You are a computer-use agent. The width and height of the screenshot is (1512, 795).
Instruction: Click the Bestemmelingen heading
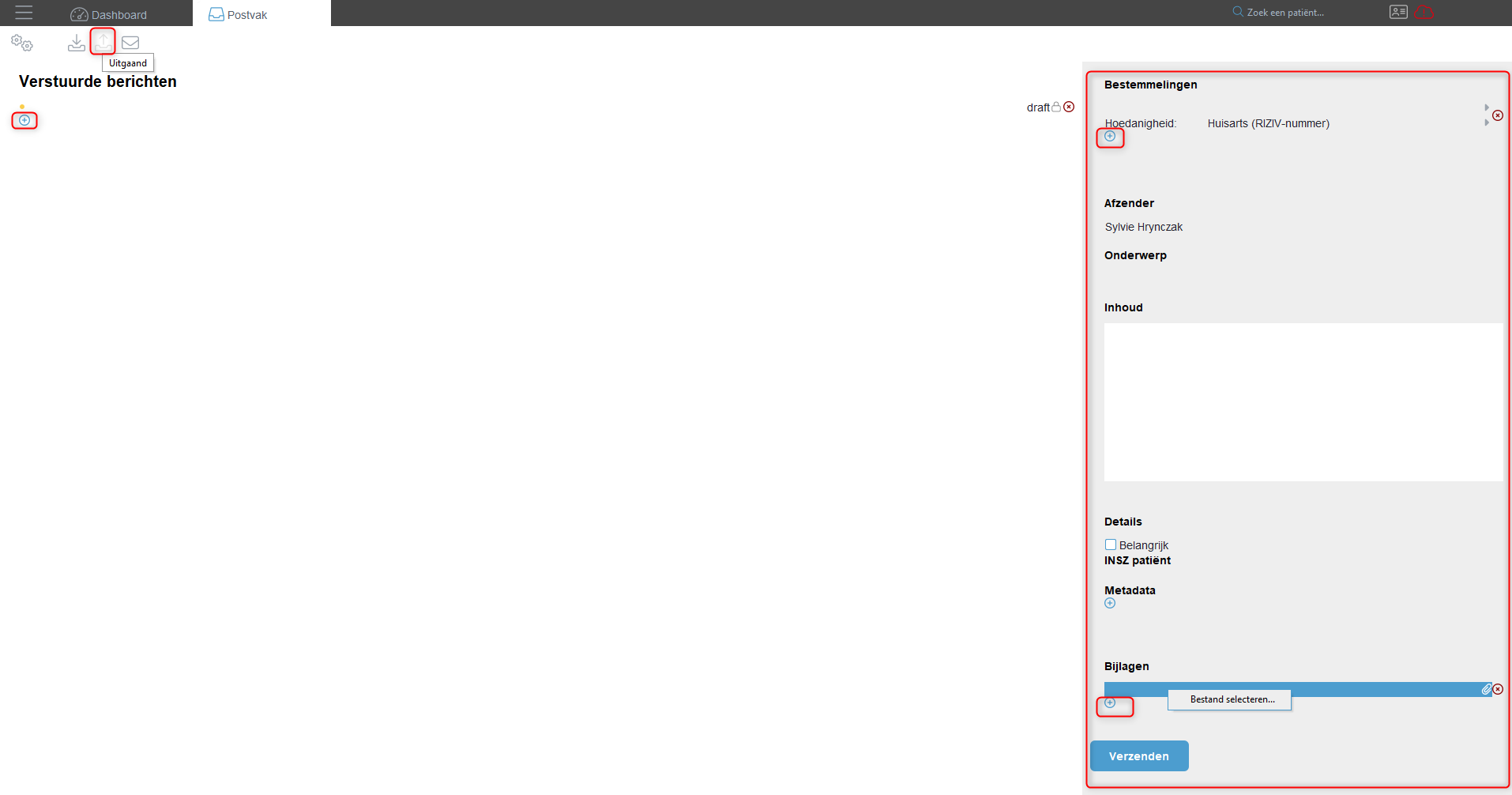click(1150, 85)
